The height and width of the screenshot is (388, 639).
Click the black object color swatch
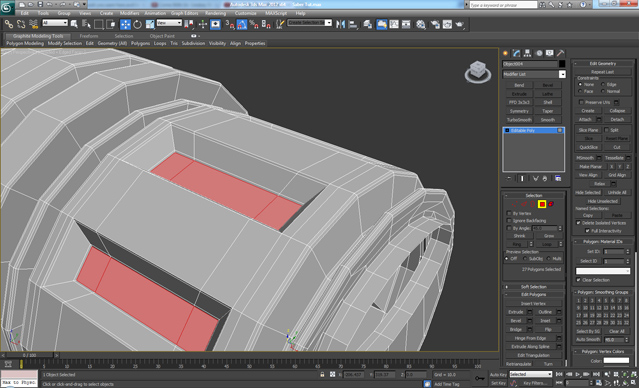pyautogui.click(x=562, y=64)
